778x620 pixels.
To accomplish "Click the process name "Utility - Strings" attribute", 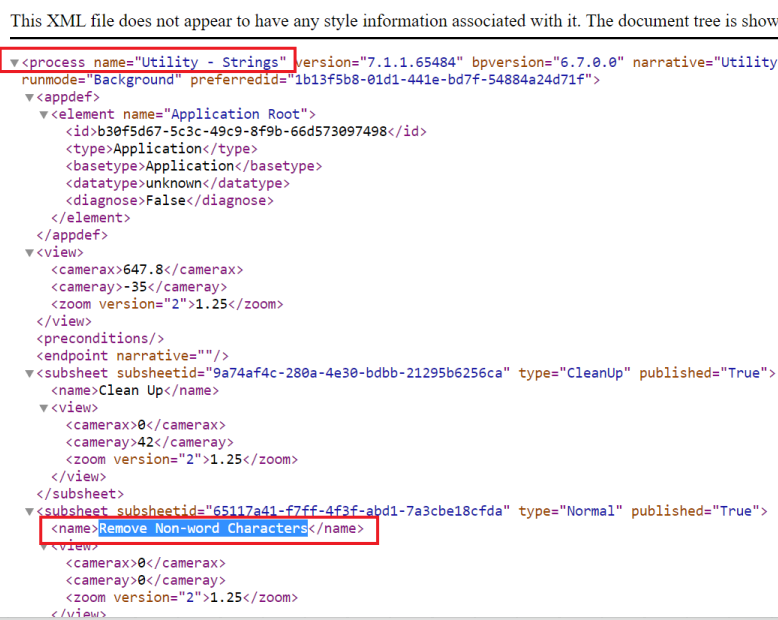I will tap(190, 62).
